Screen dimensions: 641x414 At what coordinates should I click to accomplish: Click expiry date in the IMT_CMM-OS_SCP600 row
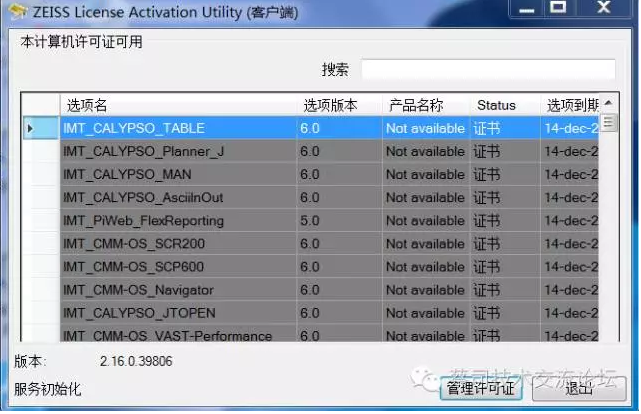click(571, 267)
